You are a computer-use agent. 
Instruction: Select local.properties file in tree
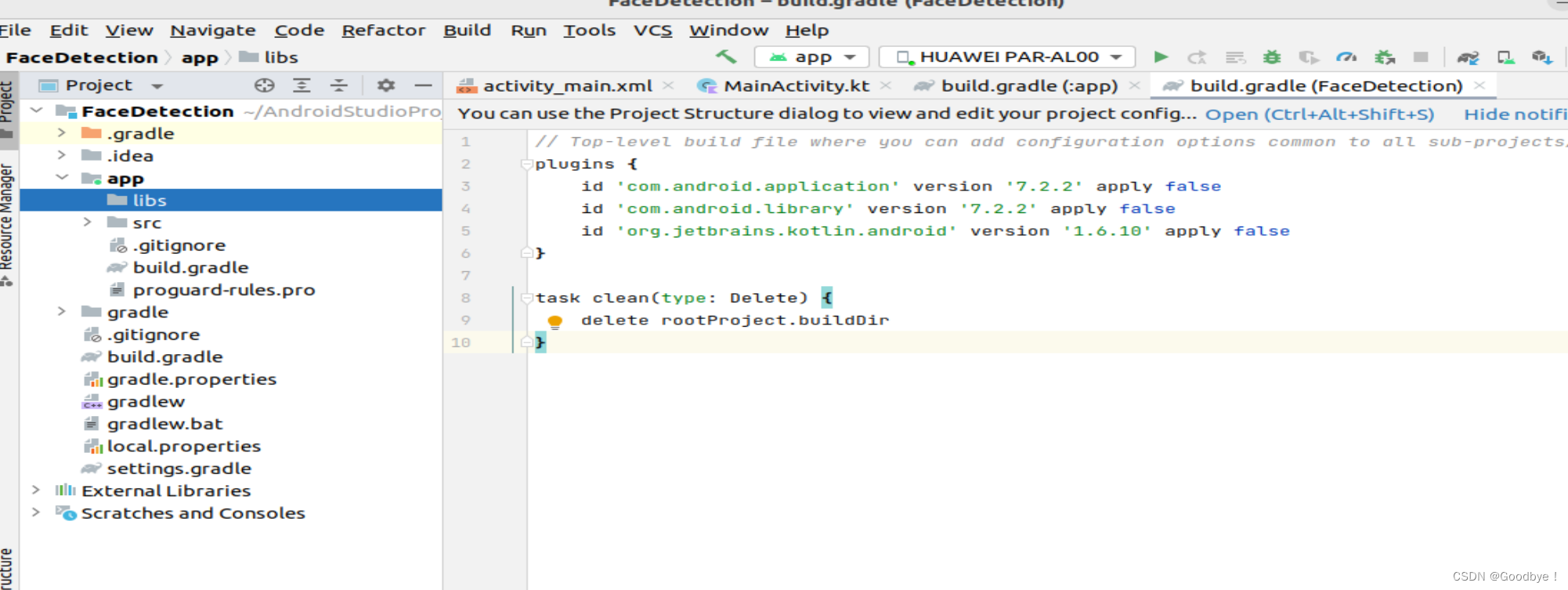click(x=184, y=446)
